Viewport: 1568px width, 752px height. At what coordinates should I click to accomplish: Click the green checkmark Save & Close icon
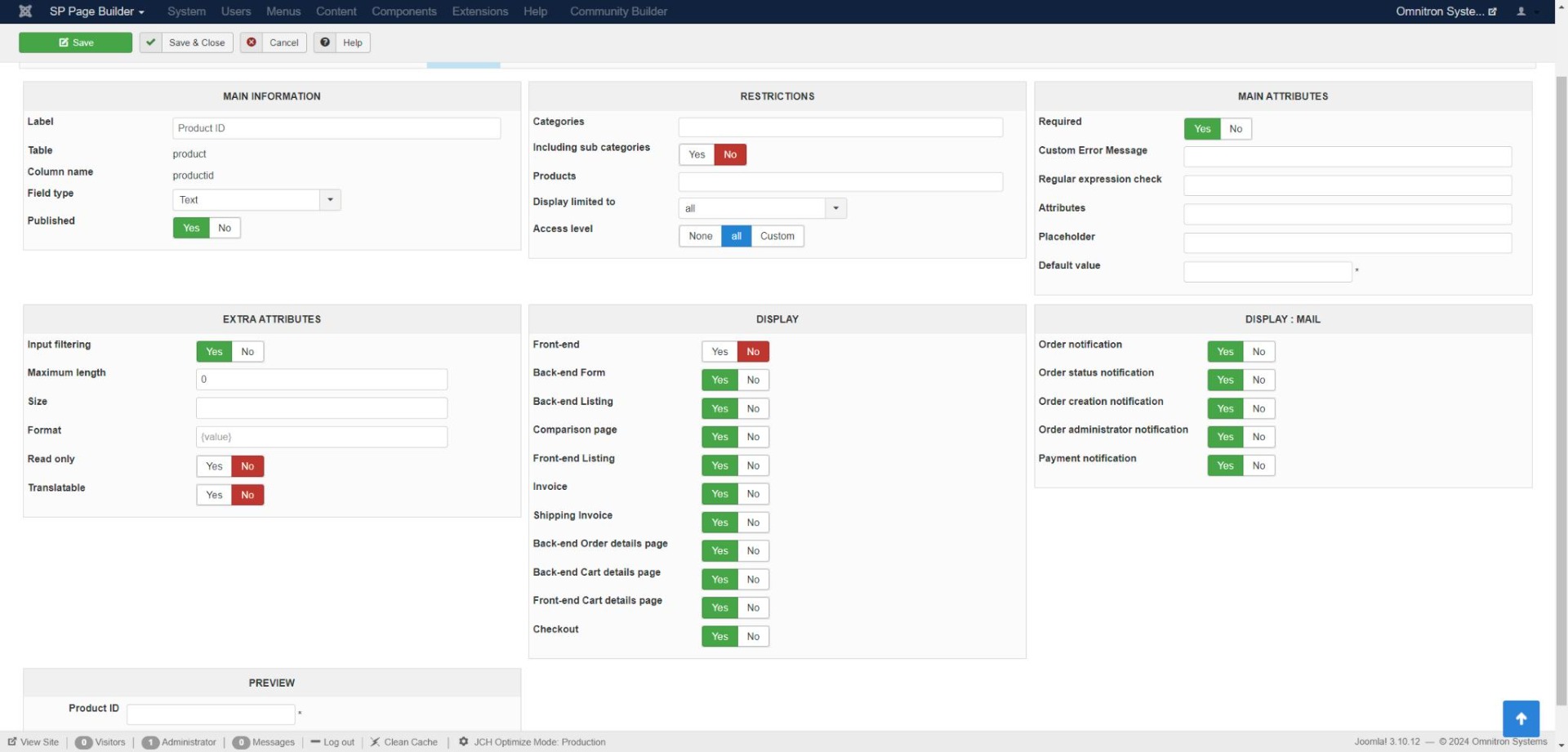(x=150, y=42)
